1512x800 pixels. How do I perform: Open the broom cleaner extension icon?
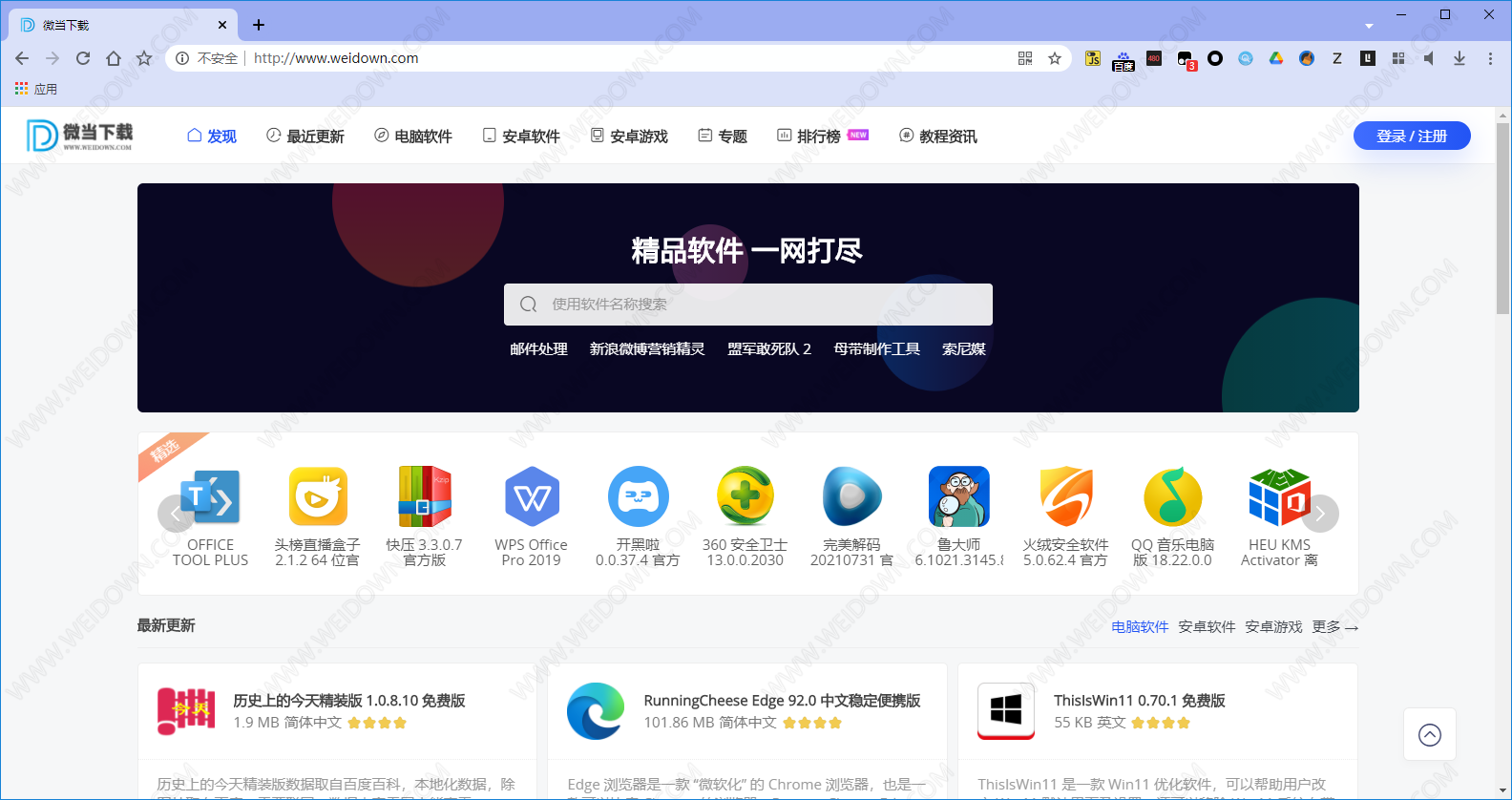click(1307, 58)
